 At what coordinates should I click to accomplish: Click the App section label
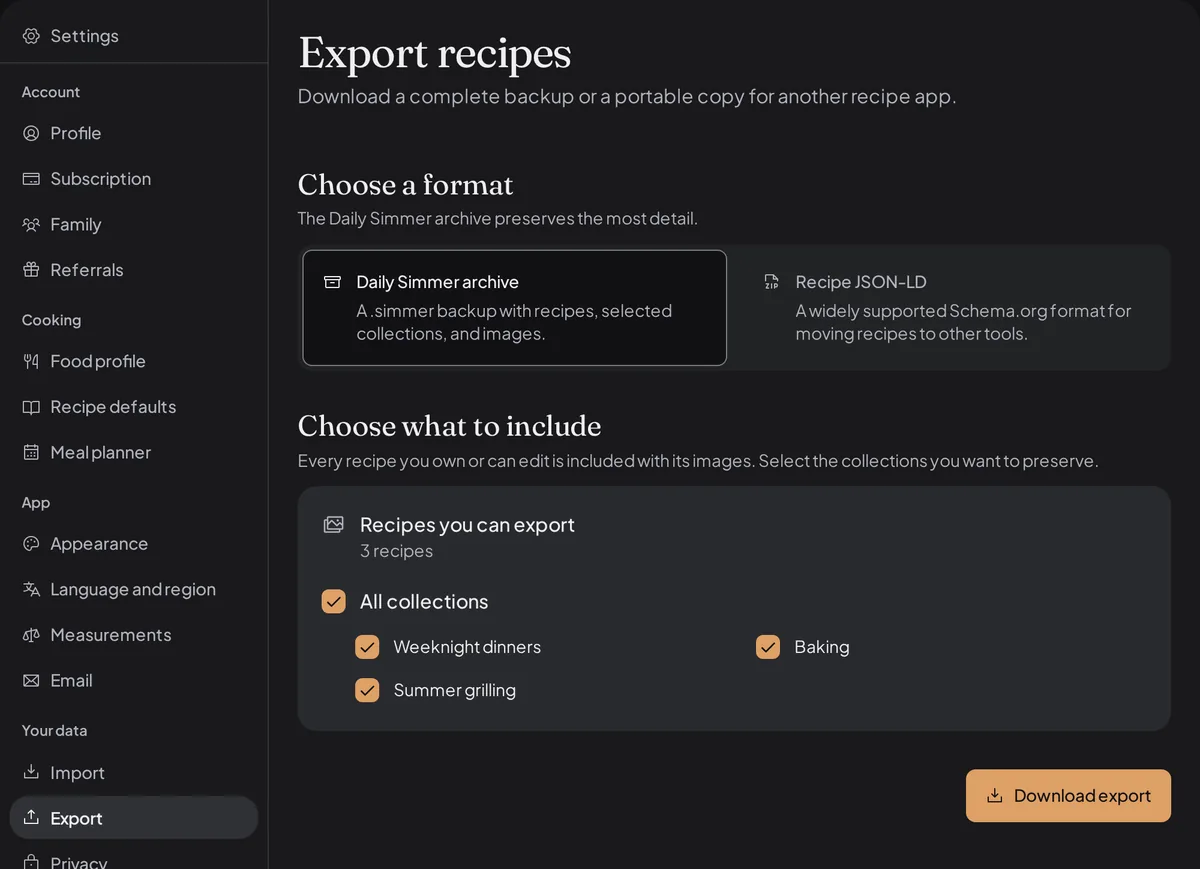[36, 503]
